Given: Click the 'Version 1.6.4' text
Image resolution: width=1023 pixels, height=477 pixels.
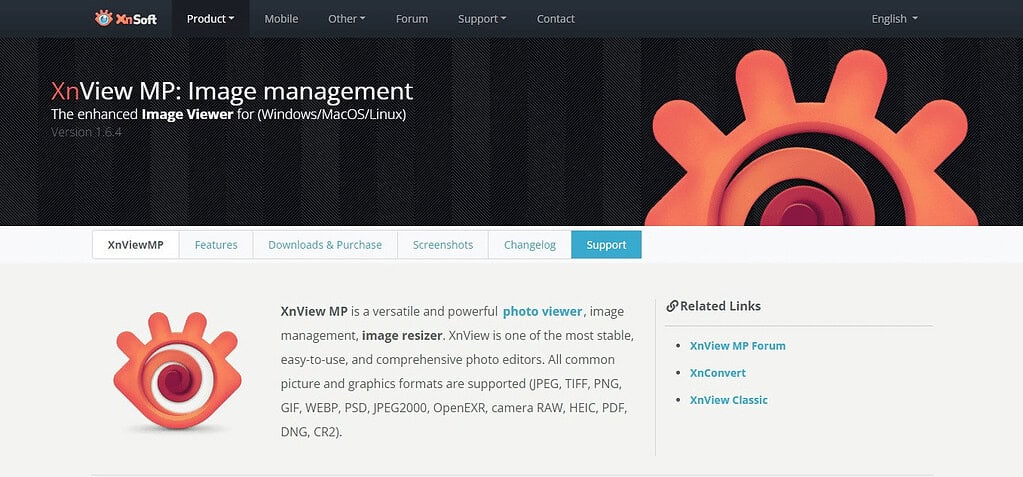Looking at the screenshot, I should tap(86, 132).
